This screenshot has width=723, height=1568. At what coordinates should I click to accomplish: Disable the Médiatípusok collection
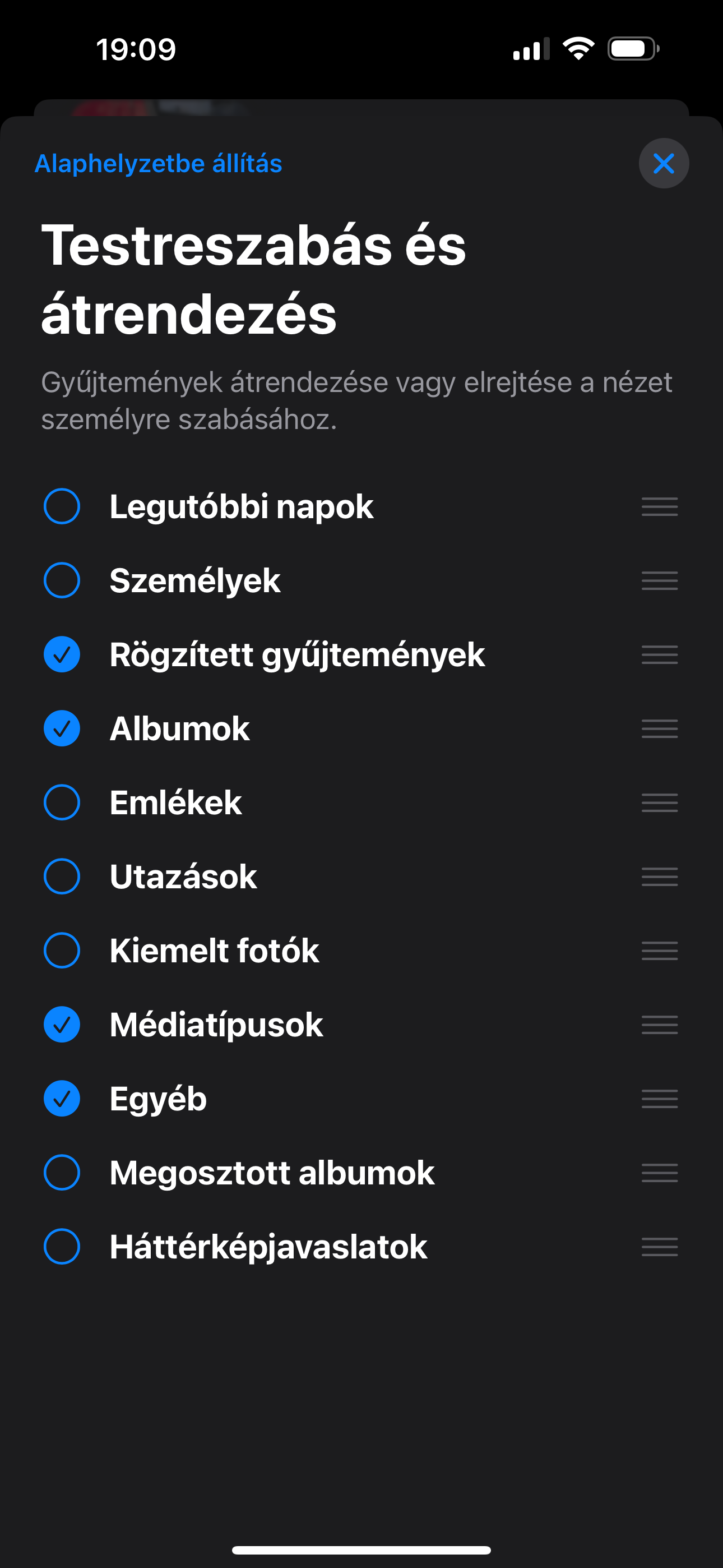62,1025
